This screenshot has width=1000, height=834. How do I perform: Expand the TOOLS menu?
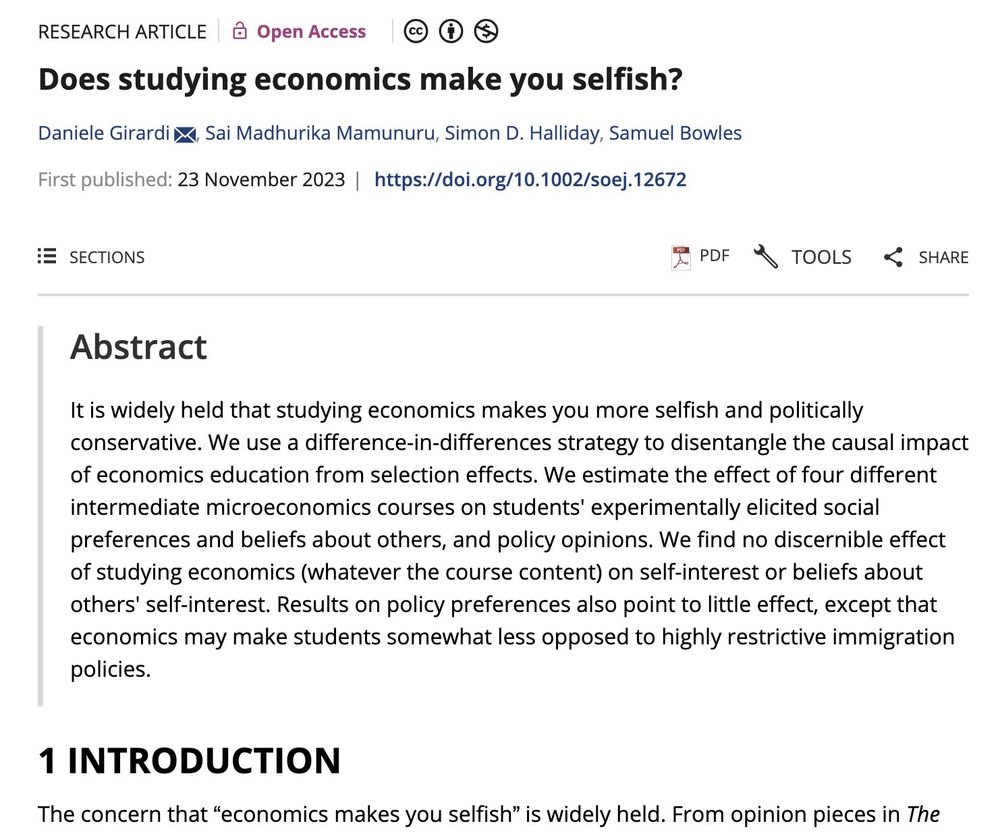pyautogui.click(x=821, y=258)
